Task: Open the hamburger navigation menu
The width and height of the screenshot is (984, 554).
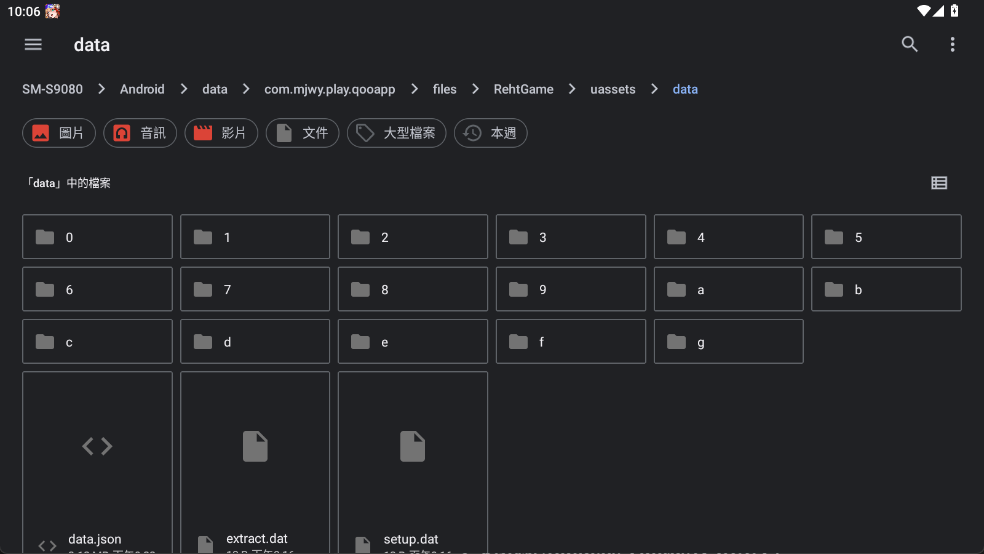Action: click(x=33, y=45)
